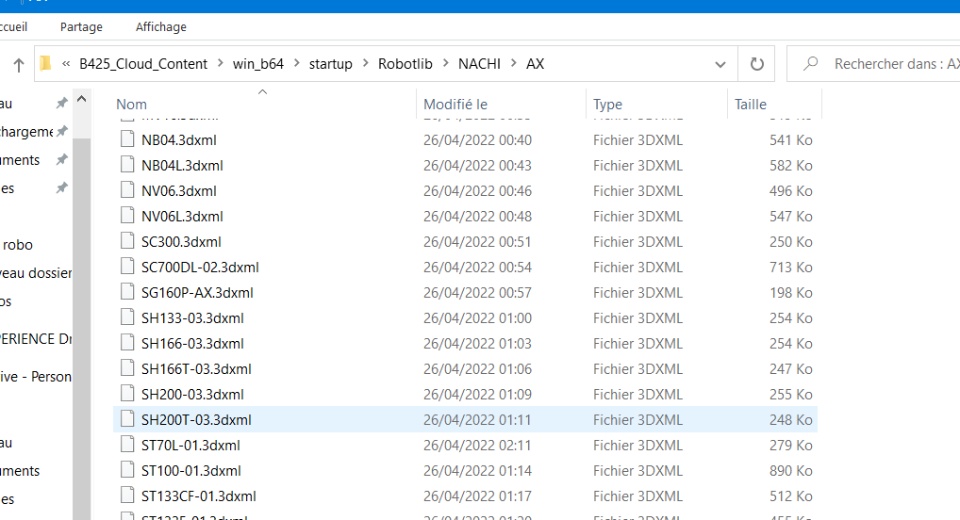Select the SC300.3dxml file name

point(181,242)
